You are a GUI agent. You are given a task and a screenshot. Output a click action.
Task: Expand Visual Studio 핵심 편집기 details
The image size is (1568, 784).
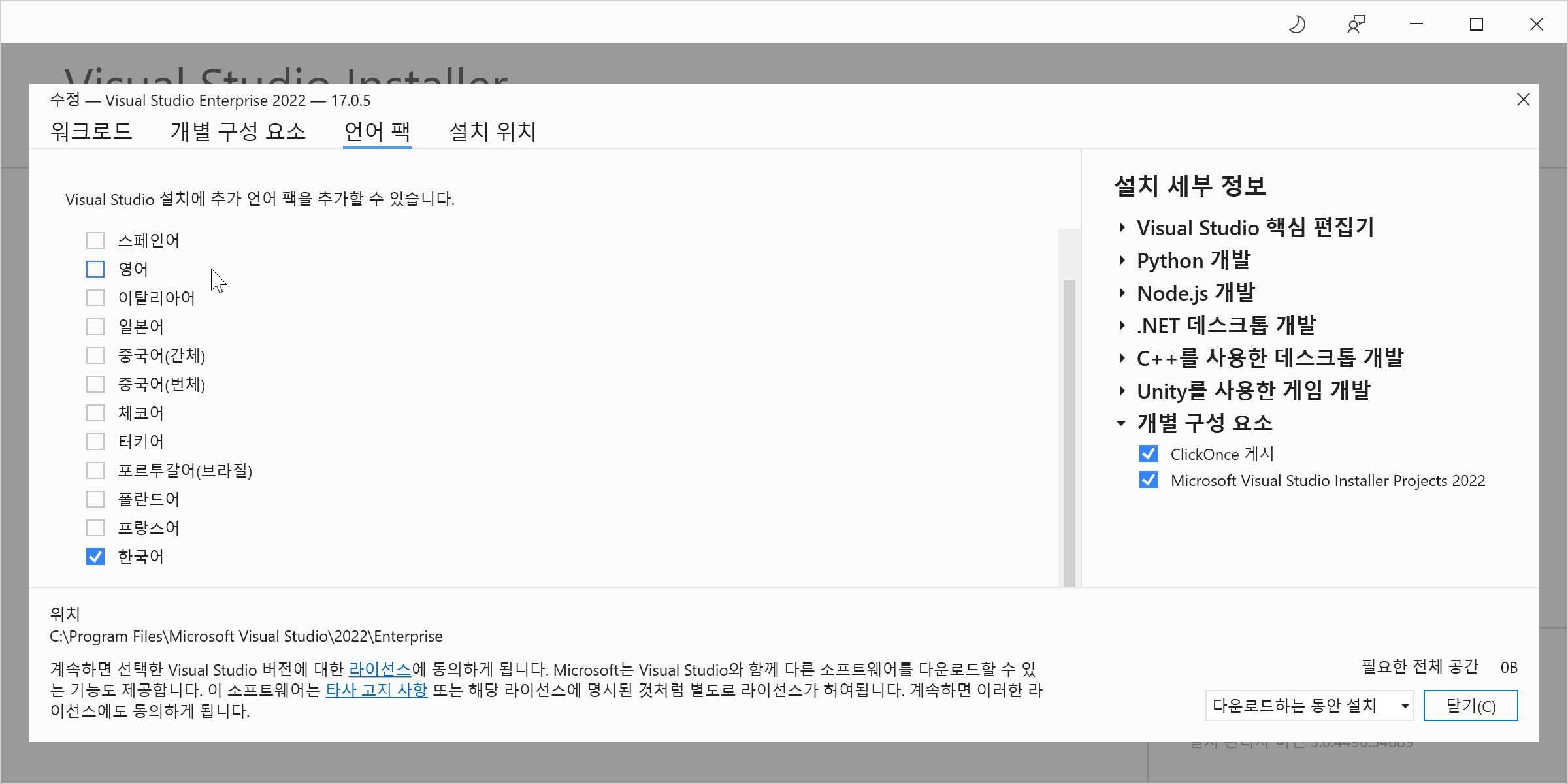coord(1122,227)
